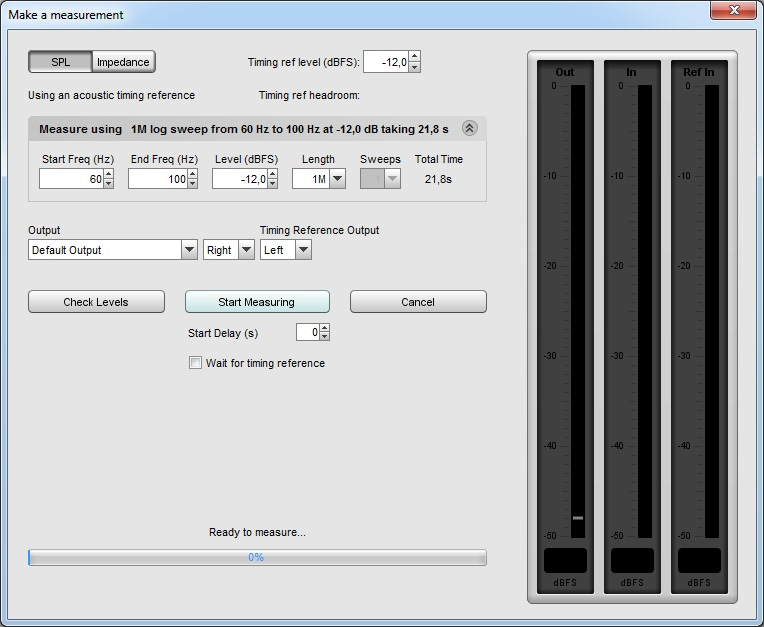Screen dimensions: 764x627
Task: Increase Timing ref level with up arrow
Action: click(x=414, y=57)
